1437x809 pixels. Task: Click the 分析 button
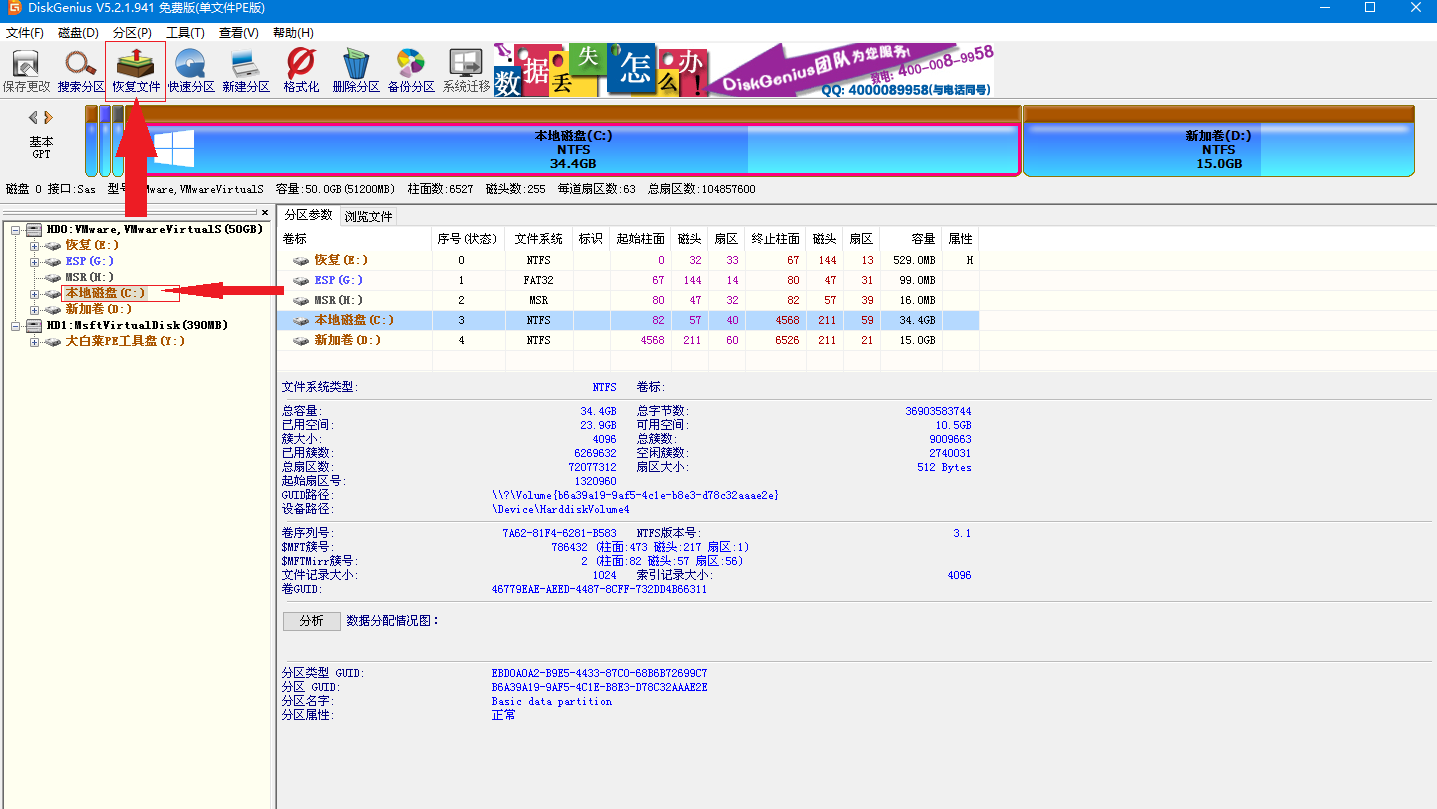tap(311, 621)
